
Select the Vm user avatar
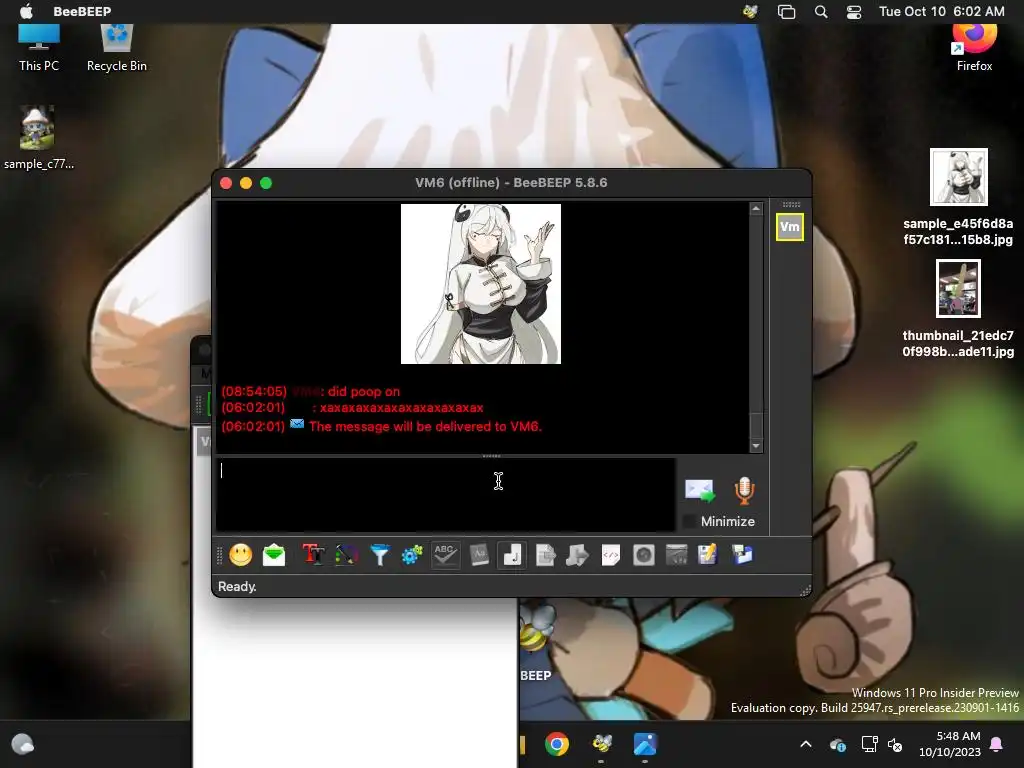[790, 227]
